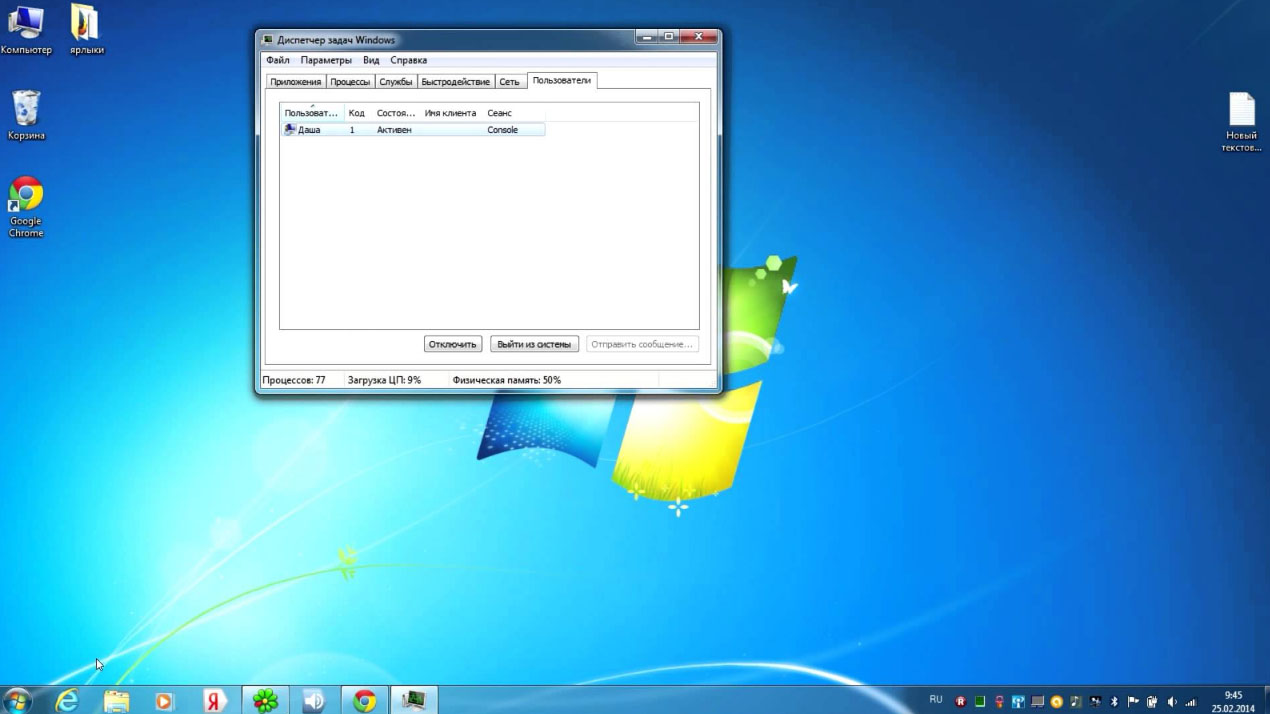This screenshot has height=714, width=1270.
Task: Click the Выйти из системы button
Action: click(x=534, y=344)
